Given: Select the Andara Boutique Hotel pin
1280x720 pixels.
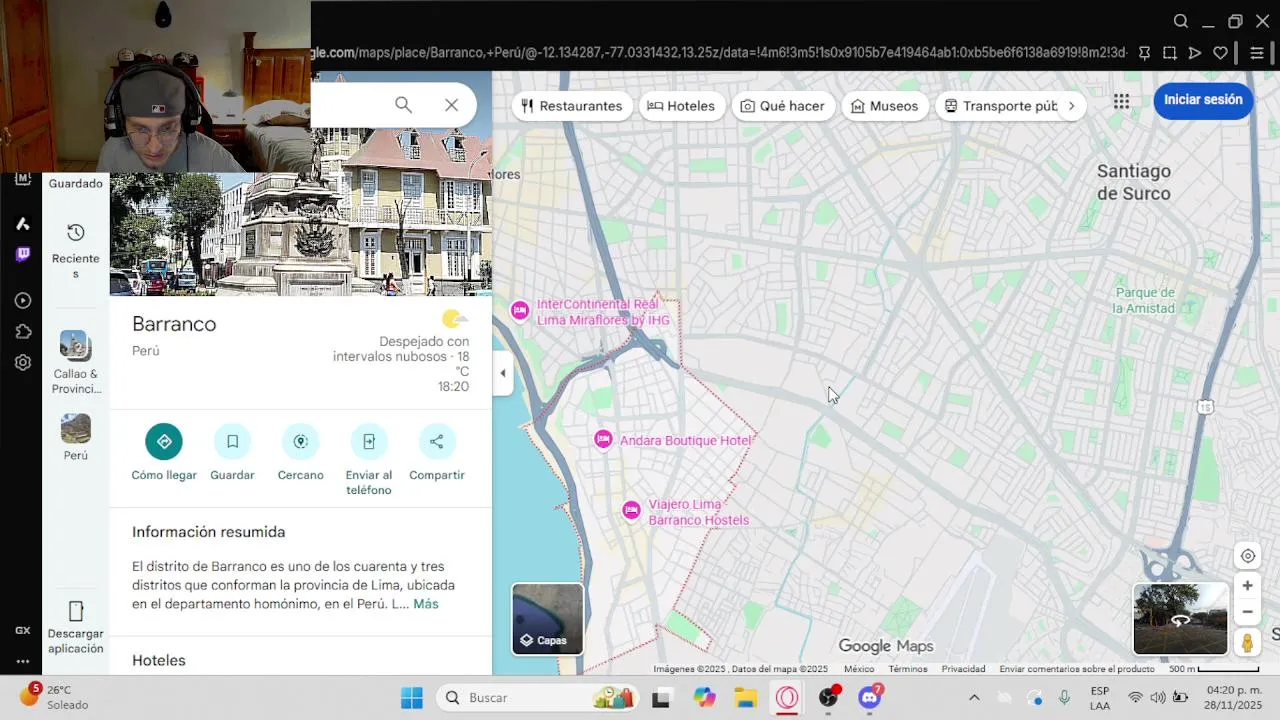Looking at the screenshot, I should [603, 439].
